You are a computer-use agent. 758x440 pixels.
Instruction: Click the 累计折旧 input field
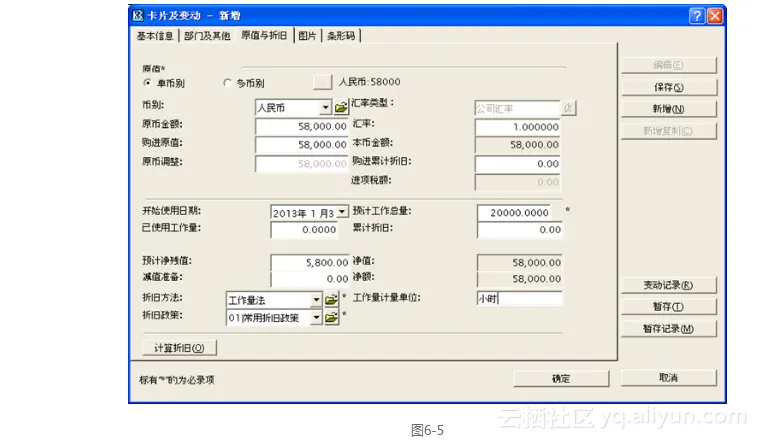[520, 230]
